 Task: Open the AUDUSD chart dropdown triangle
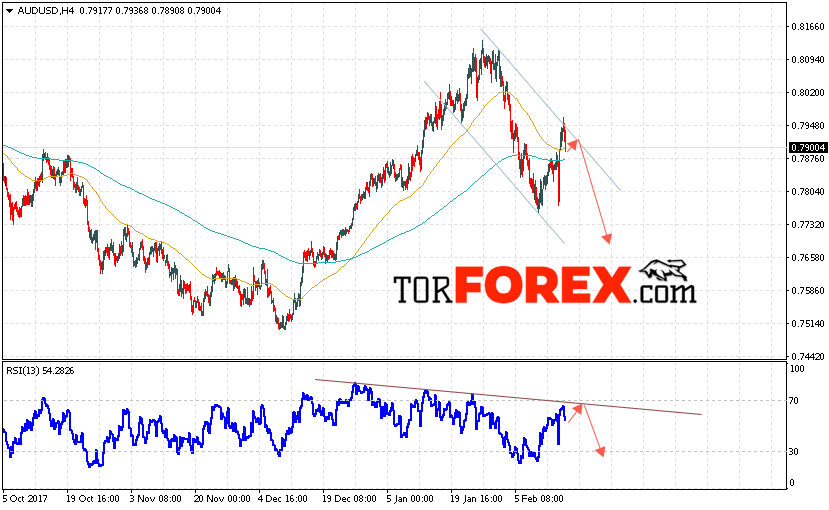(x=9, y=11)
